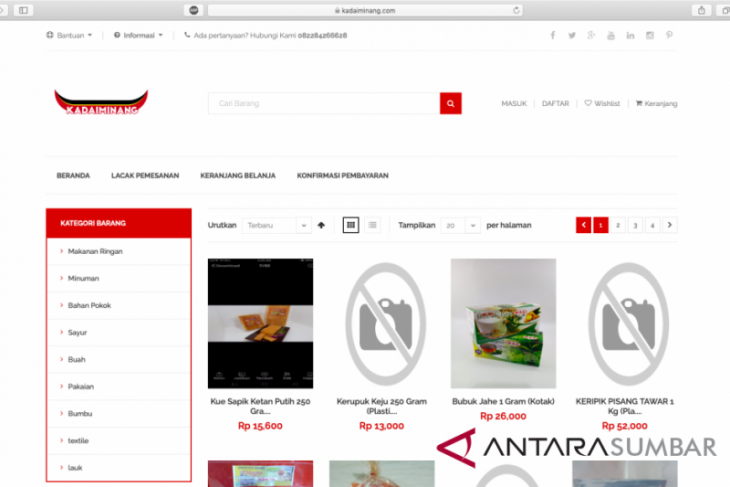Click the MASUK login link

tap(514, 103)
